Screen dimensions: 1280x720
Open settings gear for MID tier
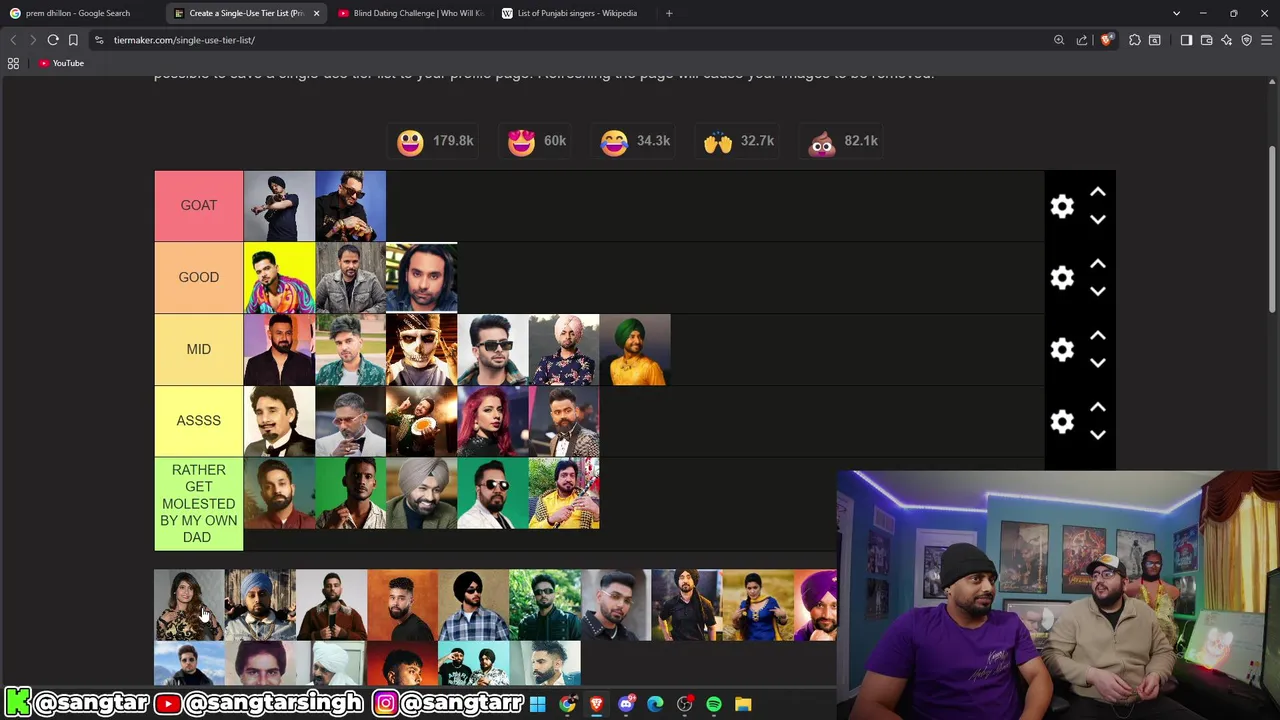pyautogui.click(x=1062, y=350)
